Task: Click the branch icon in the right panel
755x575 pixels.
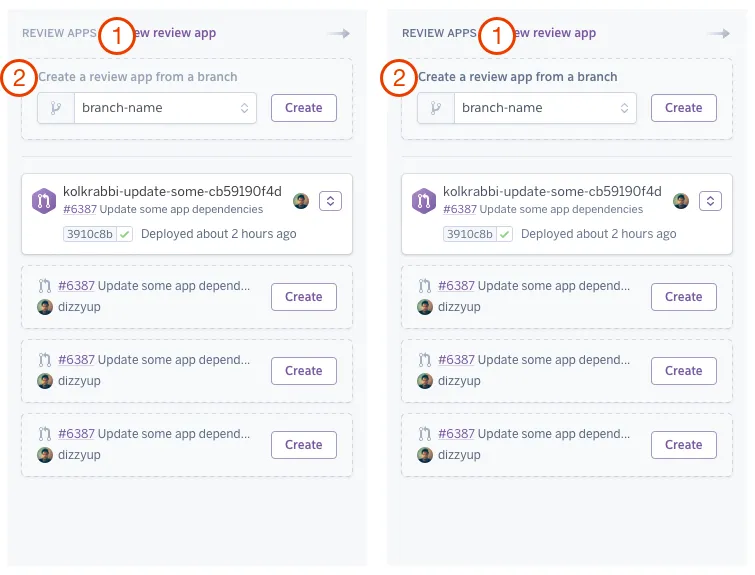Action: (436, 108)
